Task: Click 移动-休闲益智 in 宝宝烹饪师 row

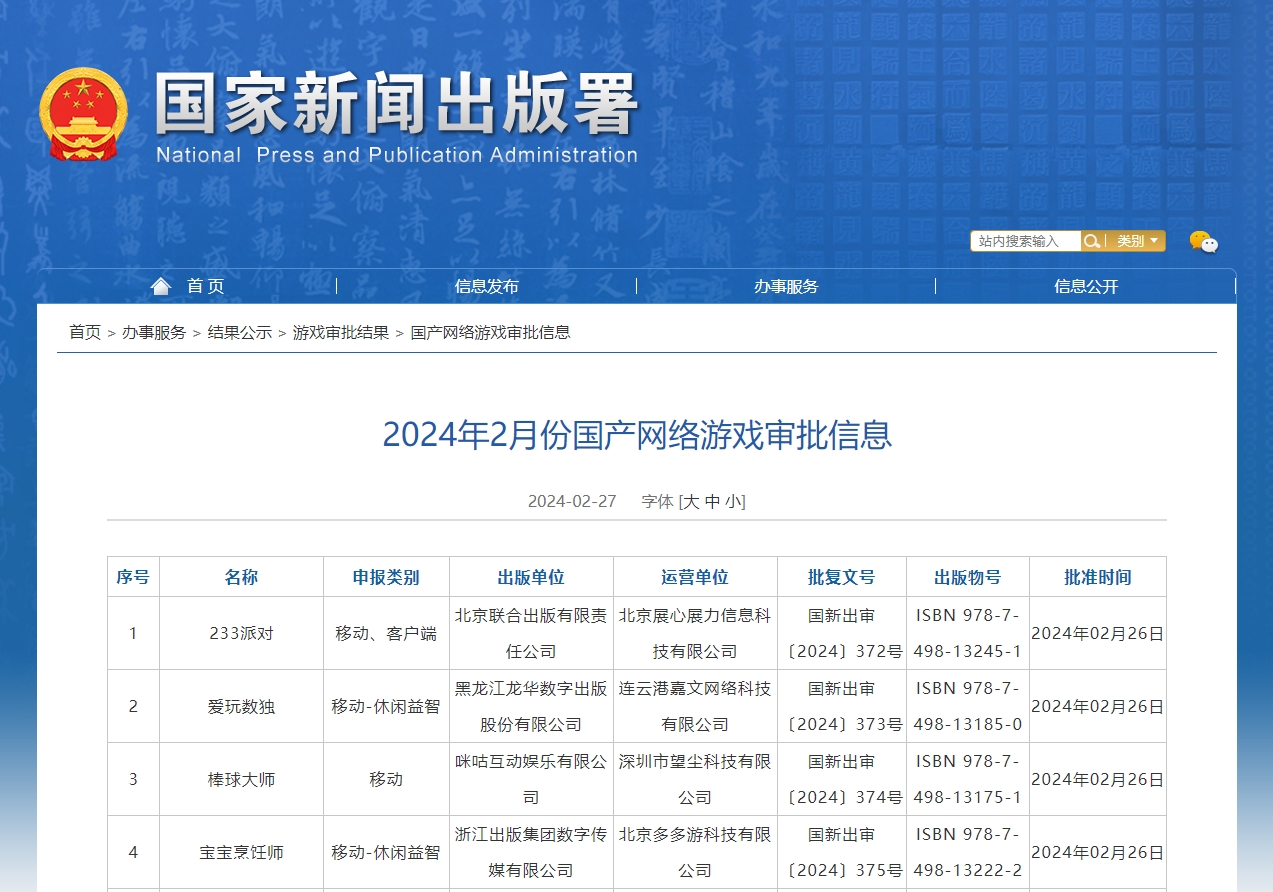Action: 386,853
